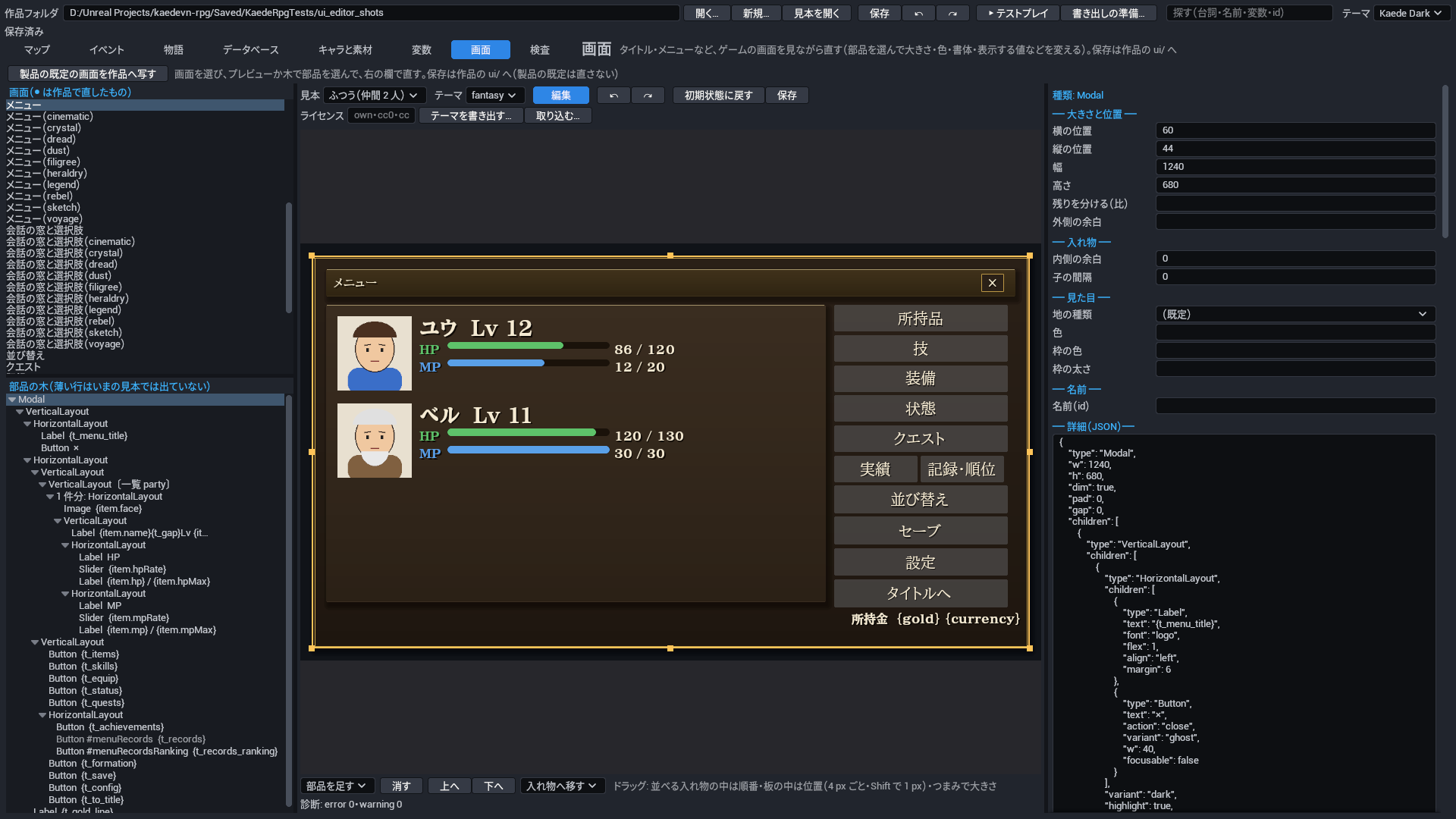Click the 幅 width input field

(x=1295, y=167)
